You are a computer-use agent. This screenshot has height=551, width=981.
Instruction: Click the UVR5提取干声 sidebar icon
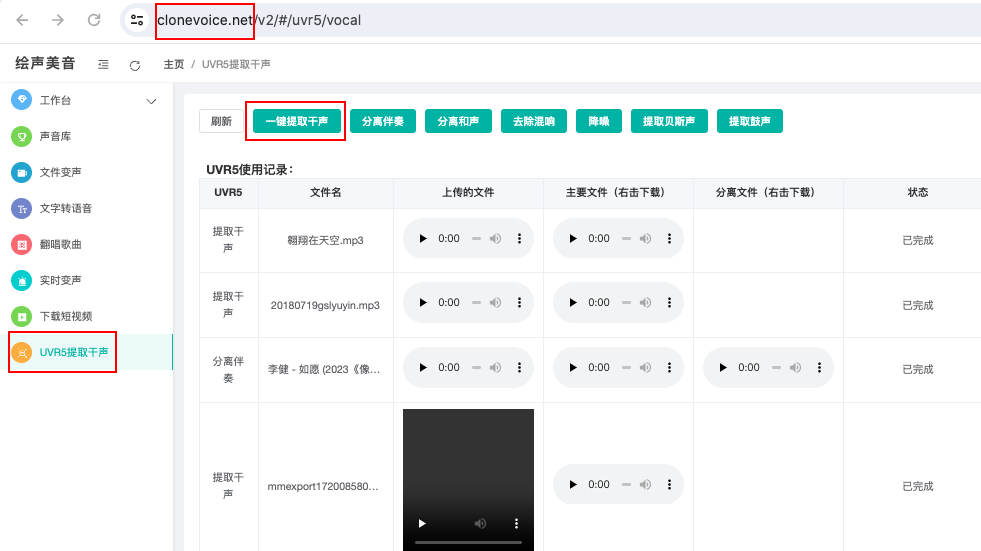click(22, 353)
